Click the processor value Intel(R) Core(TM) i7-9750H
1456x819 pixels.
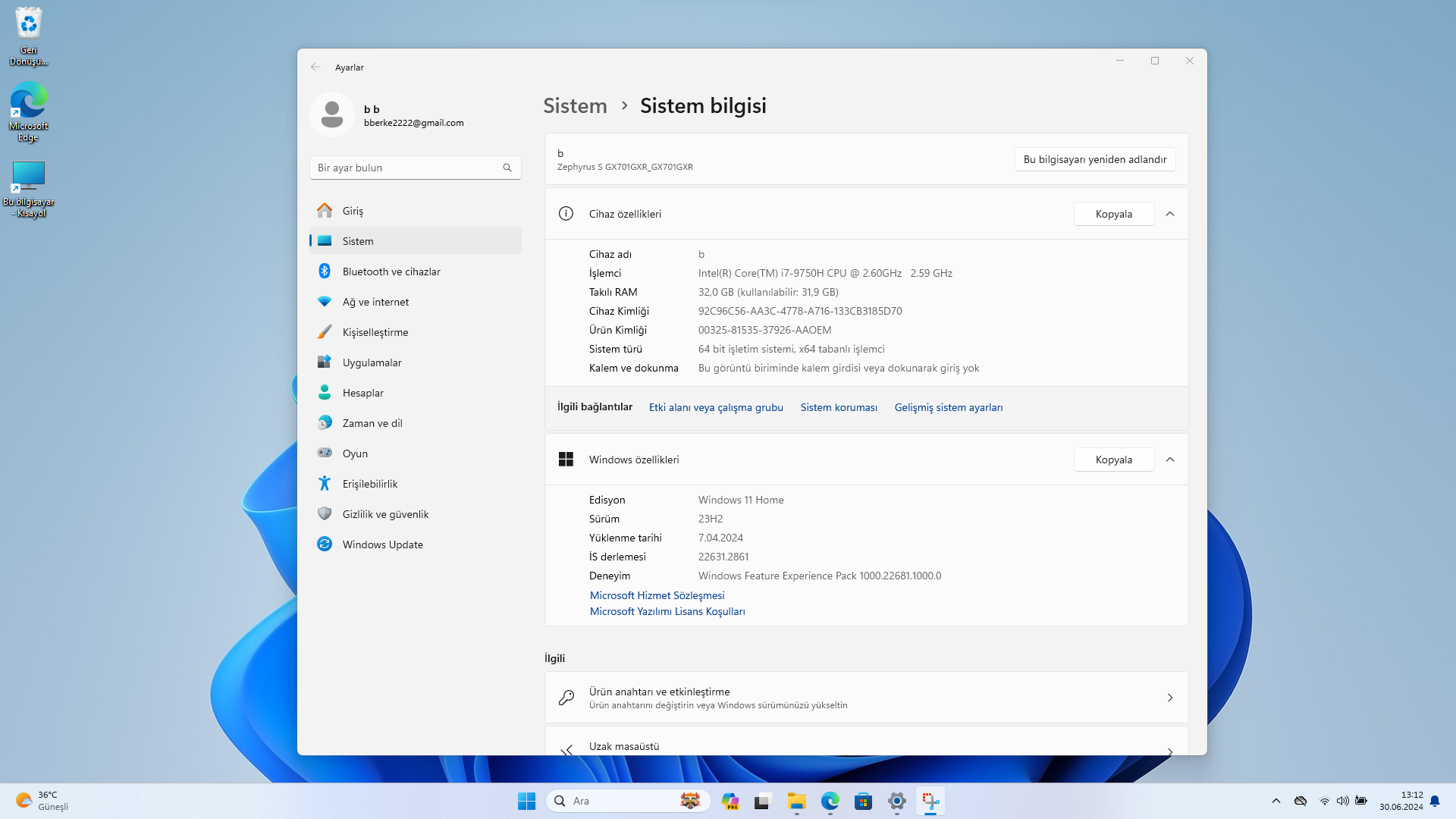pos(825,273)
